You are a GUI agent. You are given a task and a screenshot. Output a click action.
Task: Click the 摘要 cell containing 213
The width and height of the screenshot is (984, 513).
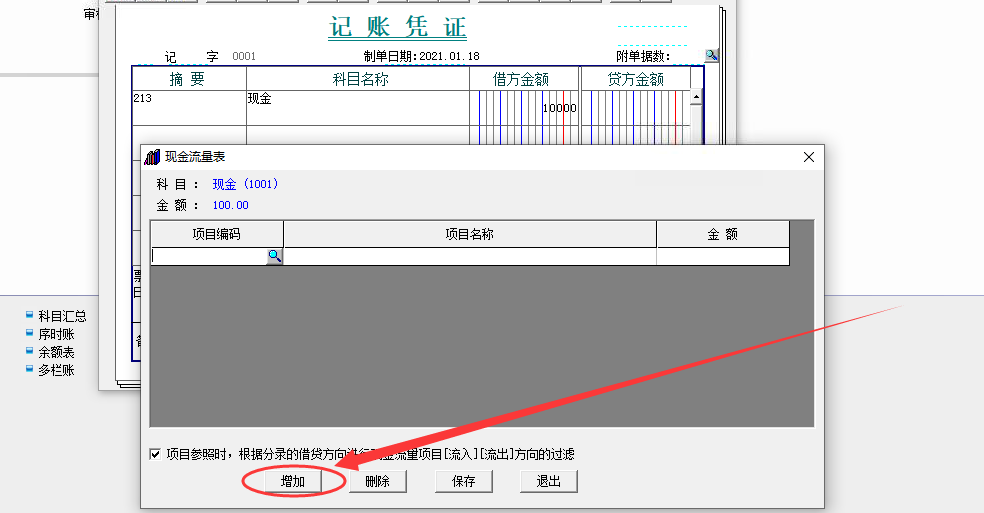(x=189, y=108)
